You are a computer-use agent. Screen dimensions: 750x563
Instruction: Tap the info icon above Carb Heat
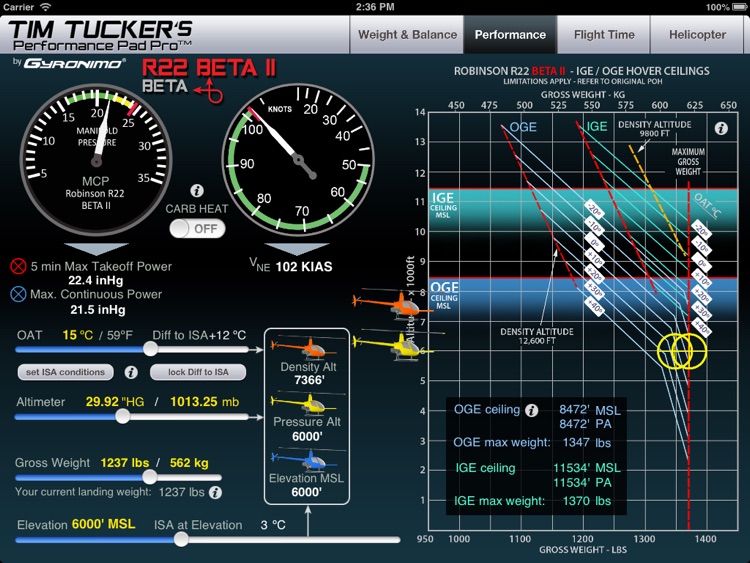click(x=197, y=191)
